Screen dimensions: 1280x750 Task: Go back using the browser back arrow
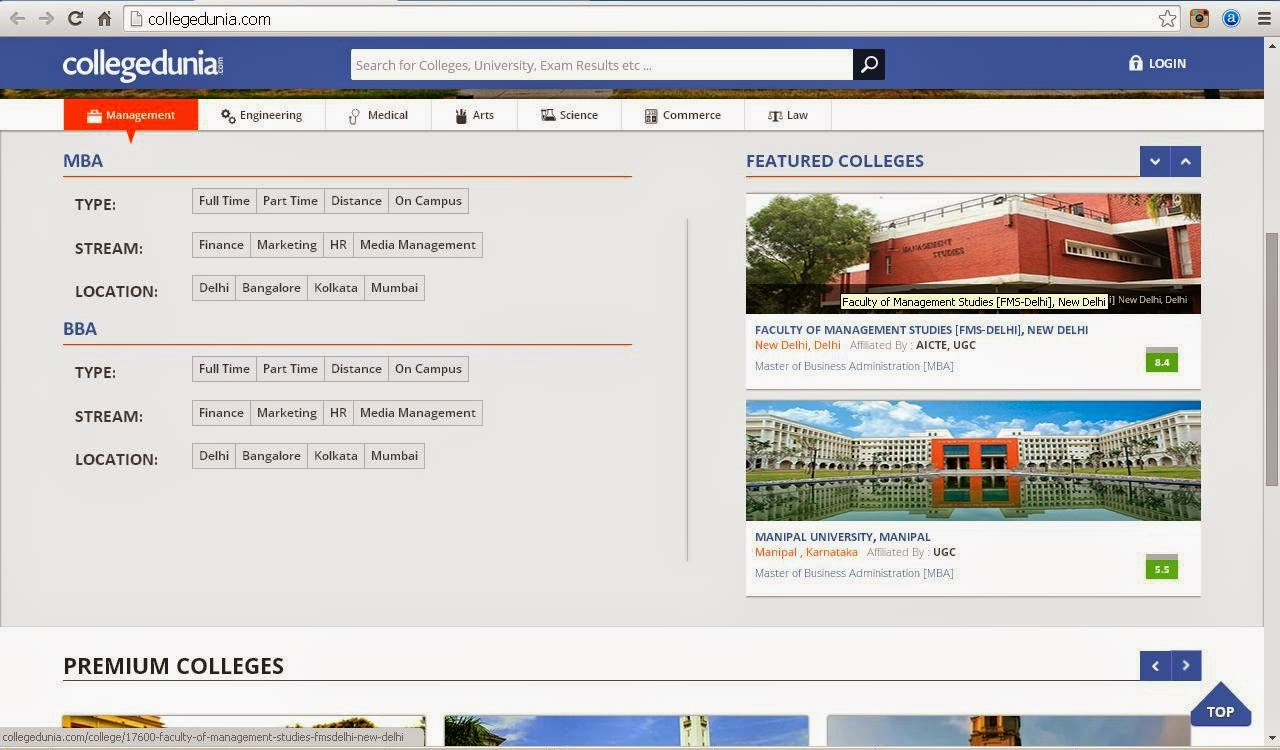tap(18, 18)
